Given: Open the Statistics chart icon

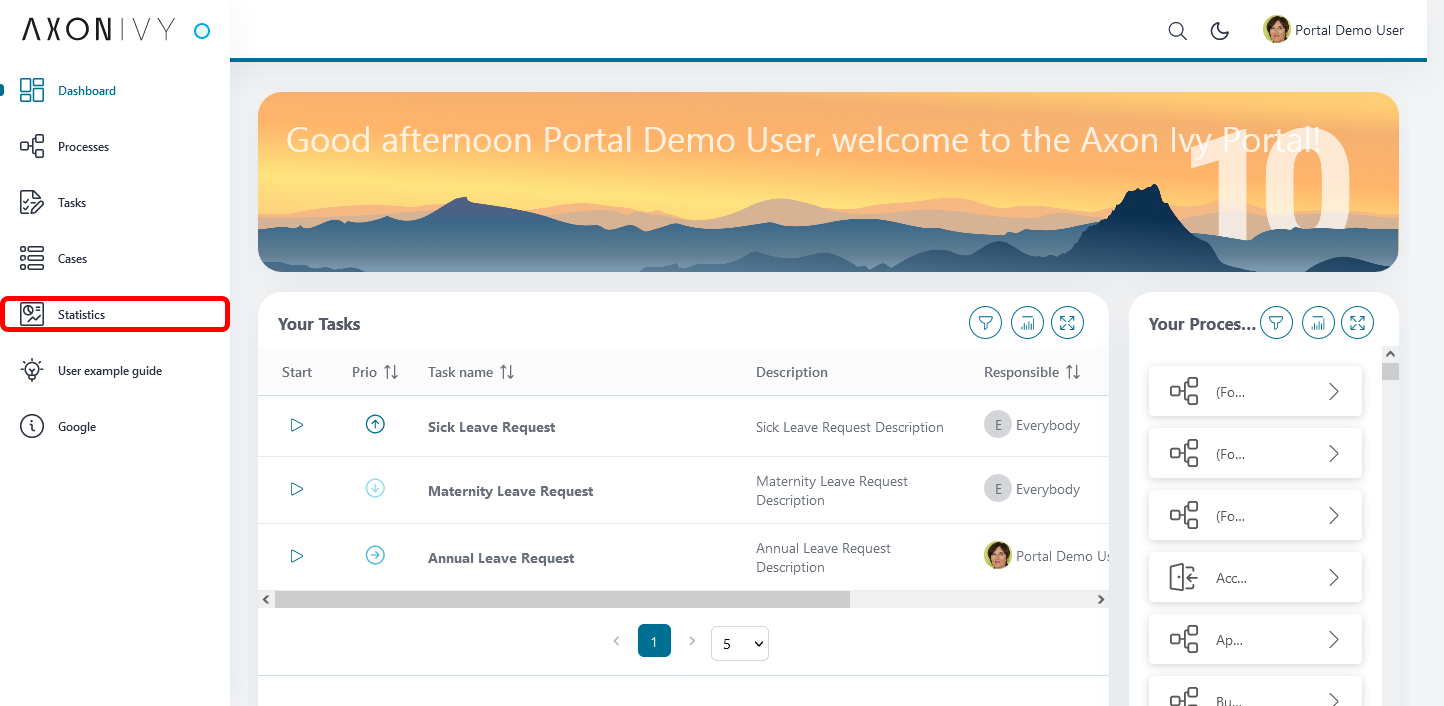Looking at the screenshot, I should pyautogui.click(x=32, y=314).
